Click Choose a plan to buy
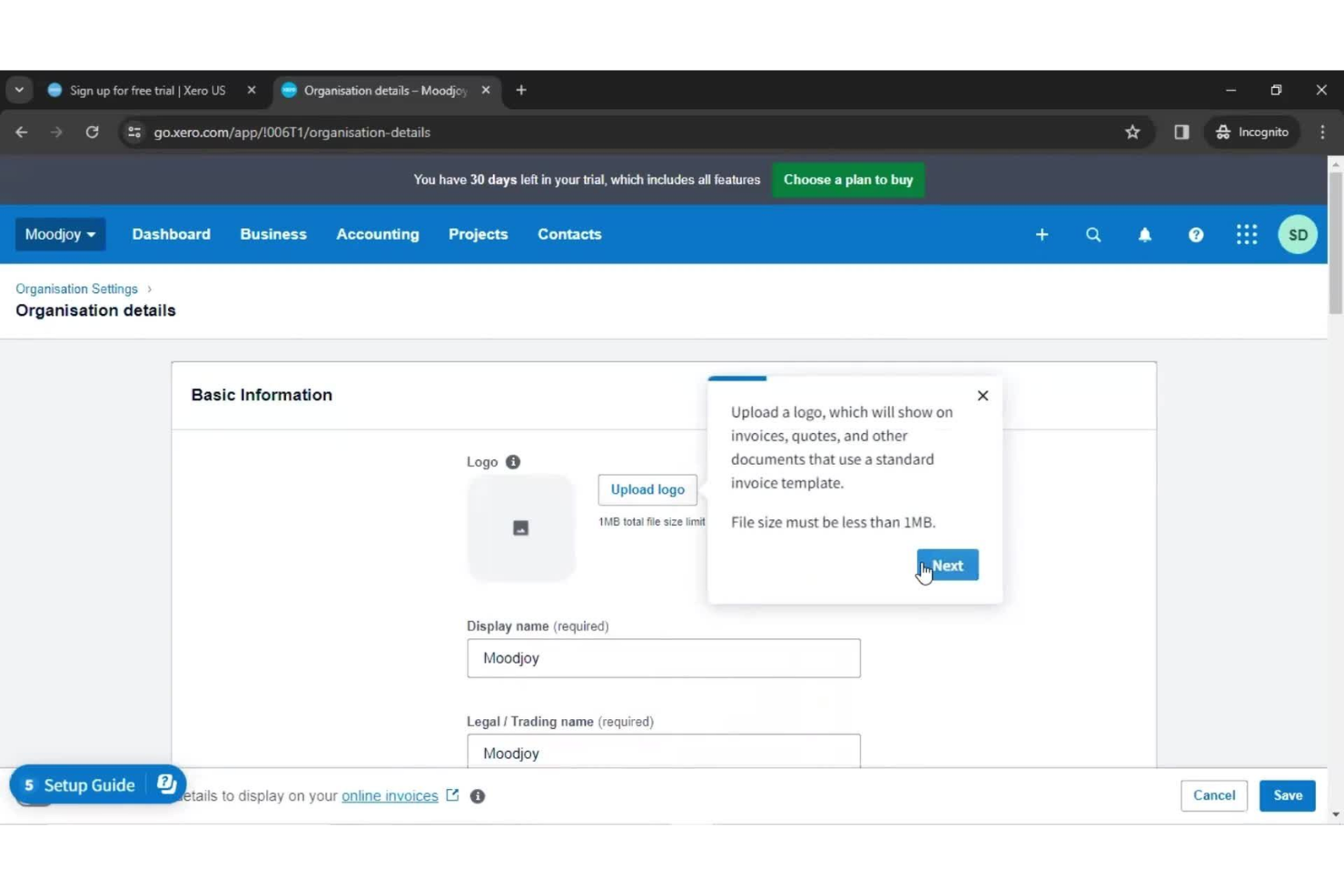The width and height of the screenshot is (1344, 896). (848, 180)
